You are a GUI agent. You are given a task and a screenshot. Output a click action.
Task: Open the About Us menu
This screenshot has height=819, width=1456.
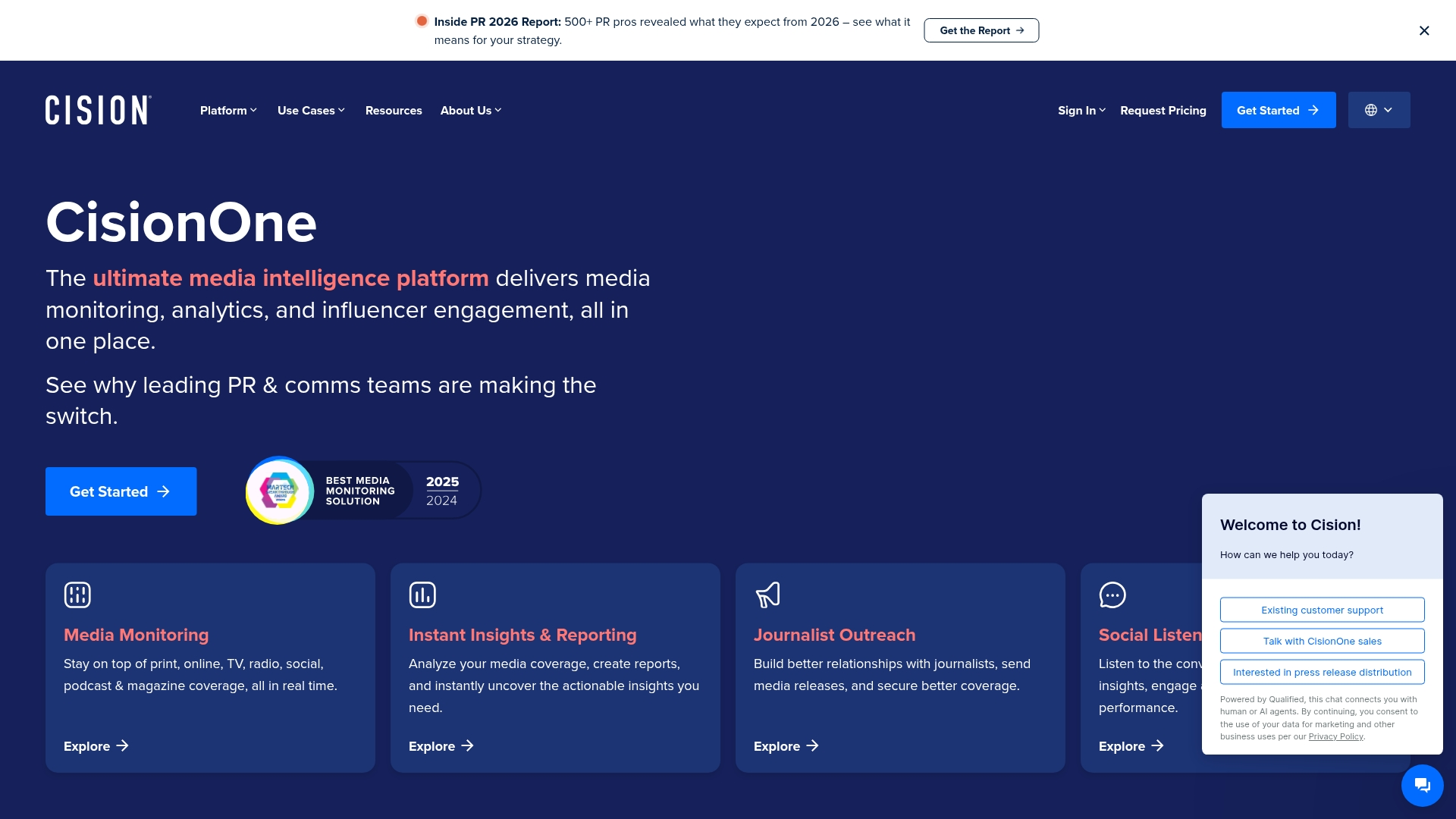coord(471,110)
